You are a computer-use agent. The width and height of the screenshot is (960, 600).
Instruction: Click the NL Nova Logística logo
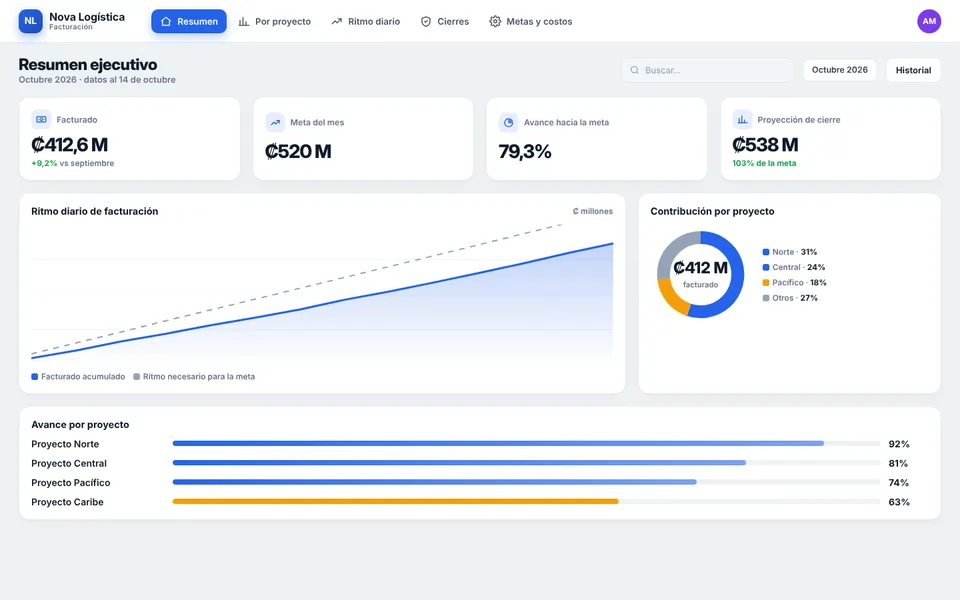[31, 21]
